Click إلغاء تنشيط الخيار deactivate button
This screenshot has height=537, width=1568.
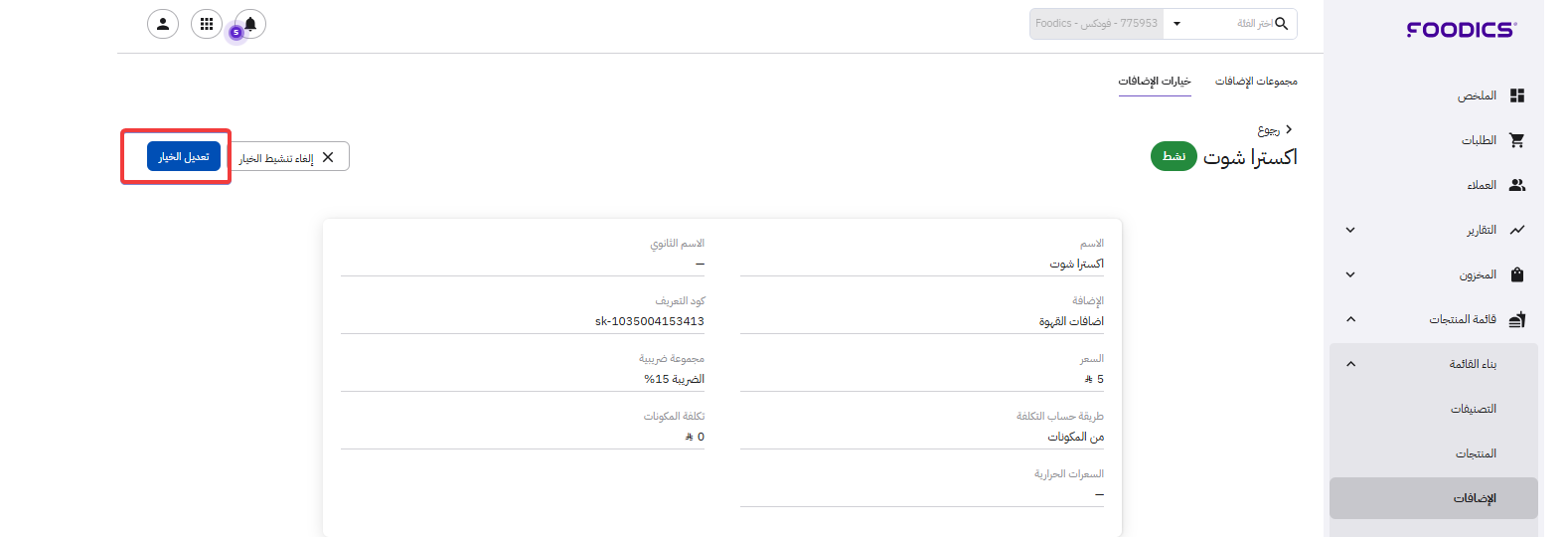point(288,157)
